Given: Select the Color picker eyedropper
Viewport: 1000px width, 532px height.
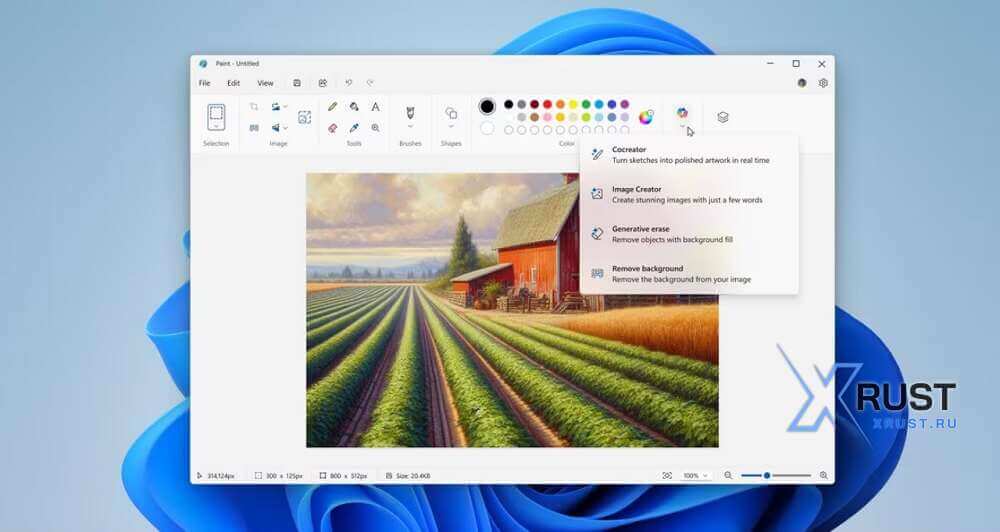Looking at the screenshot, I should 354,128.
